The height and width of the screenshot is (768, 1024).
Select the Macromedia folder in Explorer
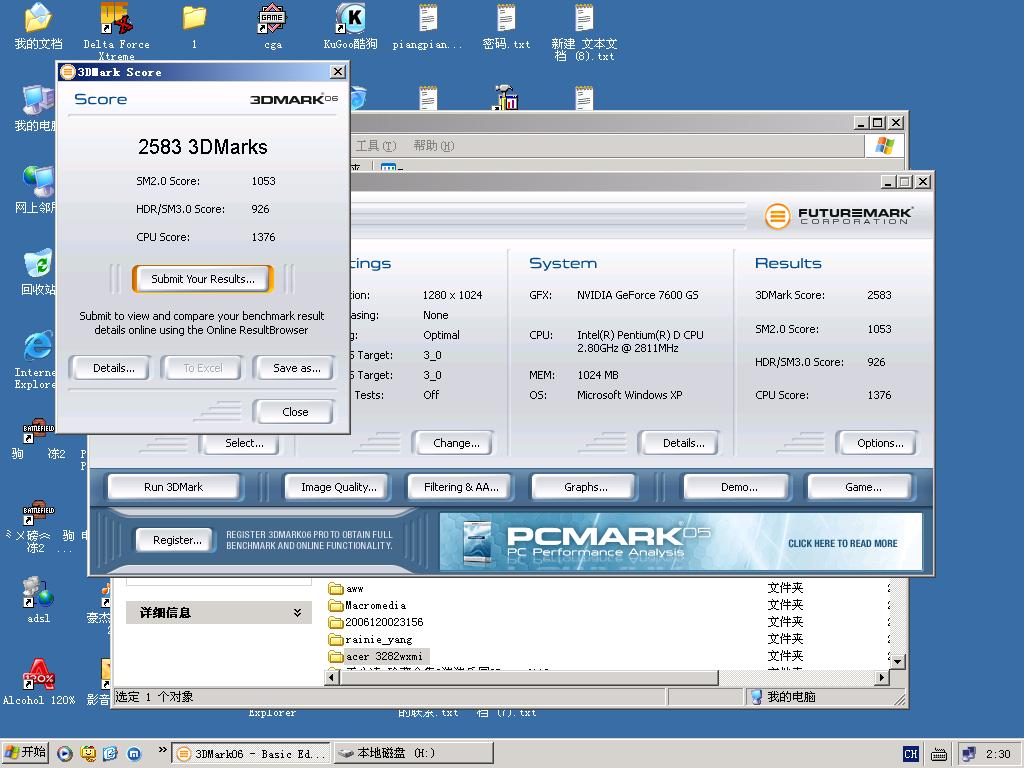click(367, 605)
